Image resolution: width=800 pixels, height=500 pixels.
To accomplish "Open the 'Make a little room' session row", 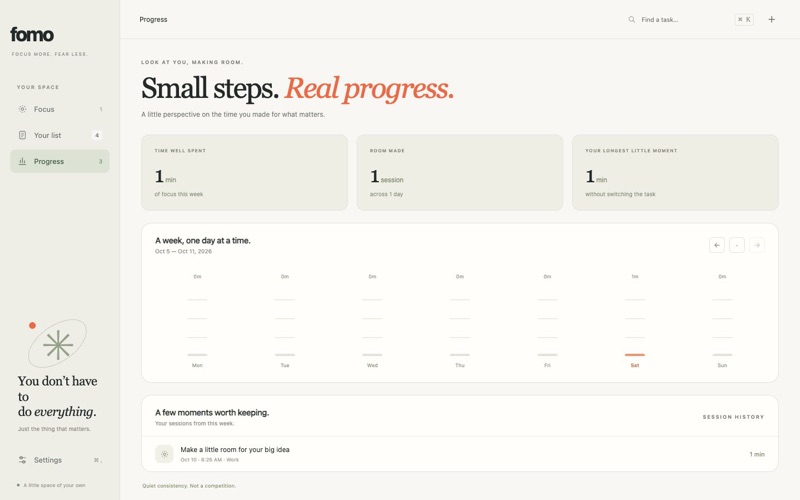I will [460, 454].
